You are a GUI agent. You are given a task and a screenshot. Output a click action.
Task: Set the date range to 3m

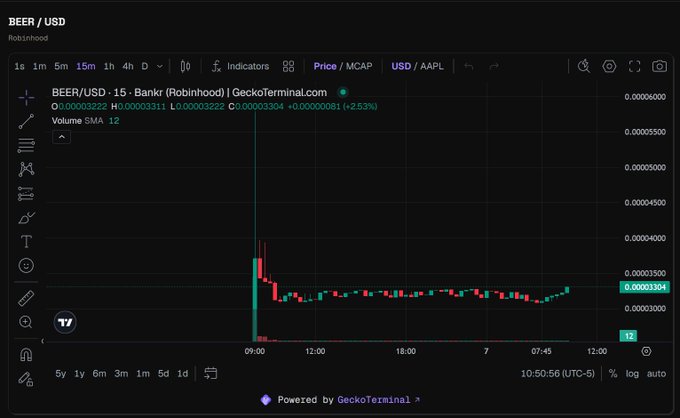tap(121, 373)
